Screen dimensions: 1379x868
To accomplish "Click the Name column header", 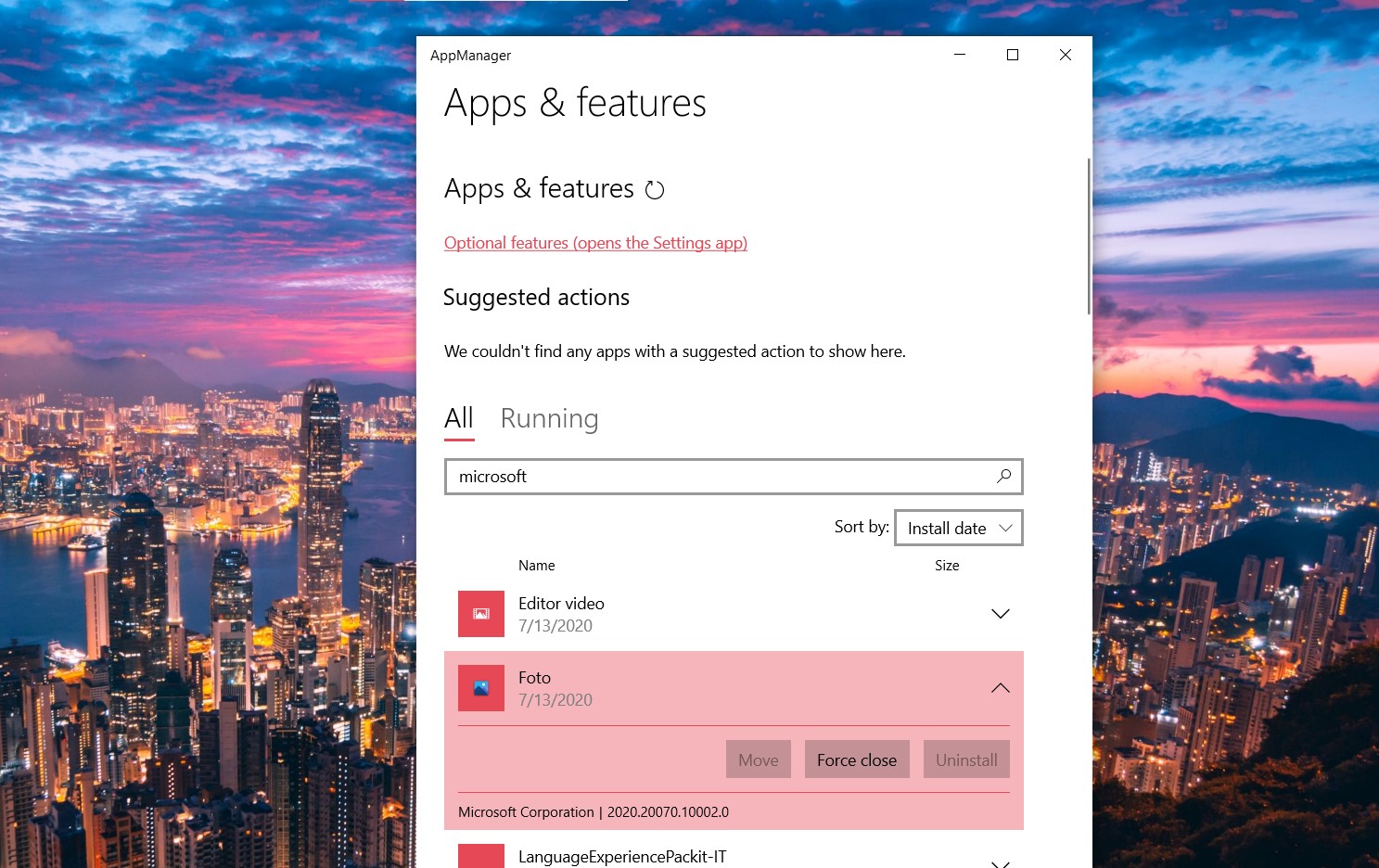I will 537,566.
